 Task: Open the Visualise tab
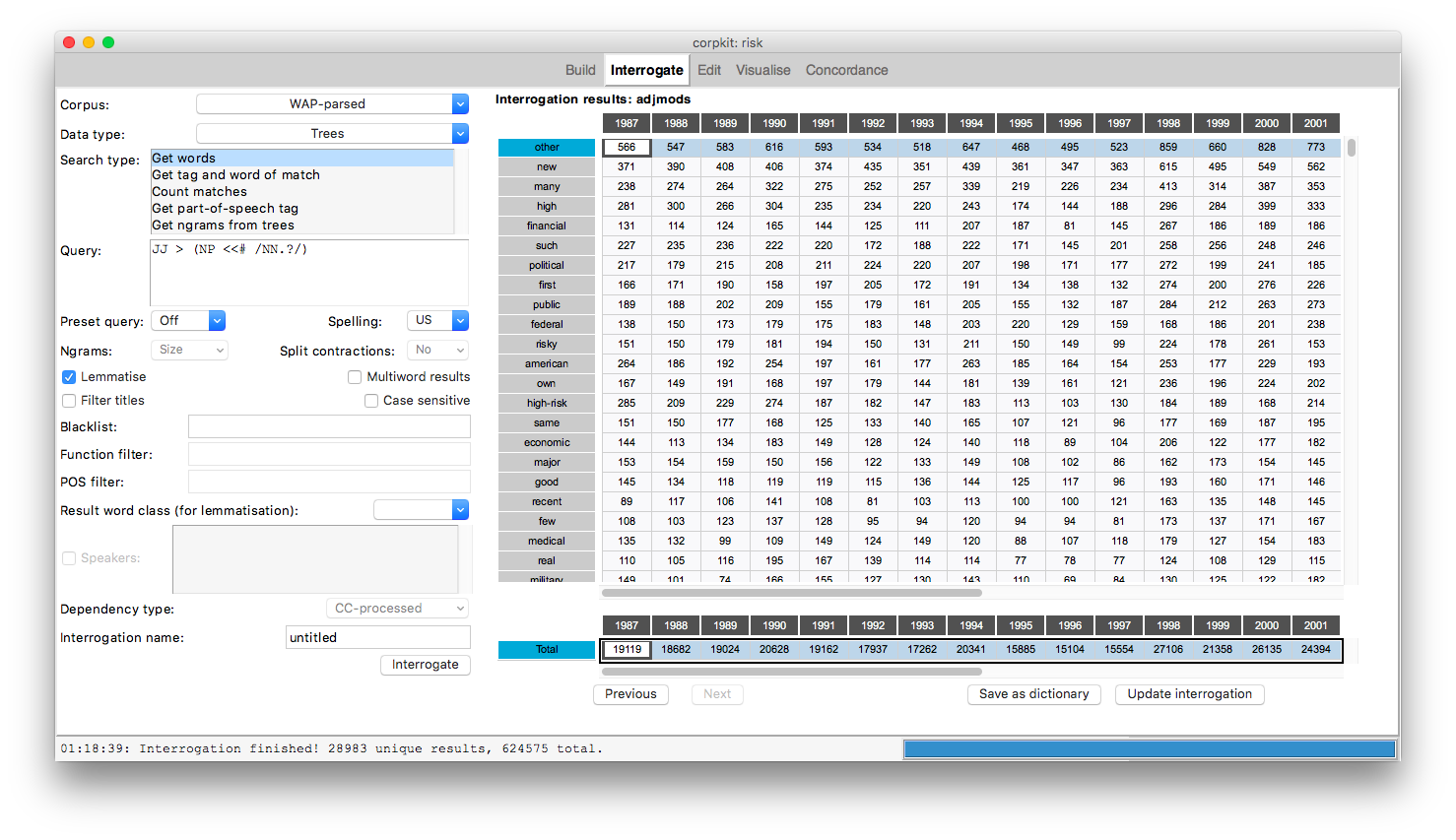click(x=763, y=70)
